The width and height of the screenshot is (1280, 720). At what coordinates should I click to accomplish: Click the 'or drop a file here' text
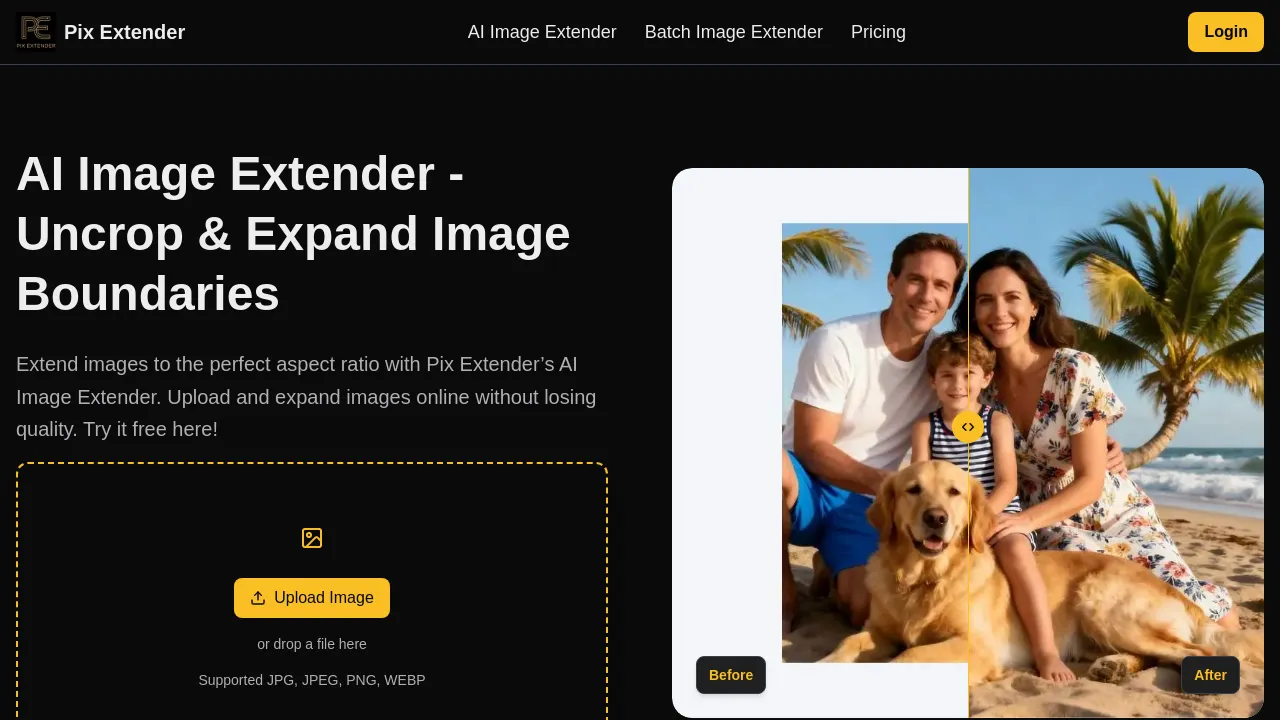(x=312, y=644)
